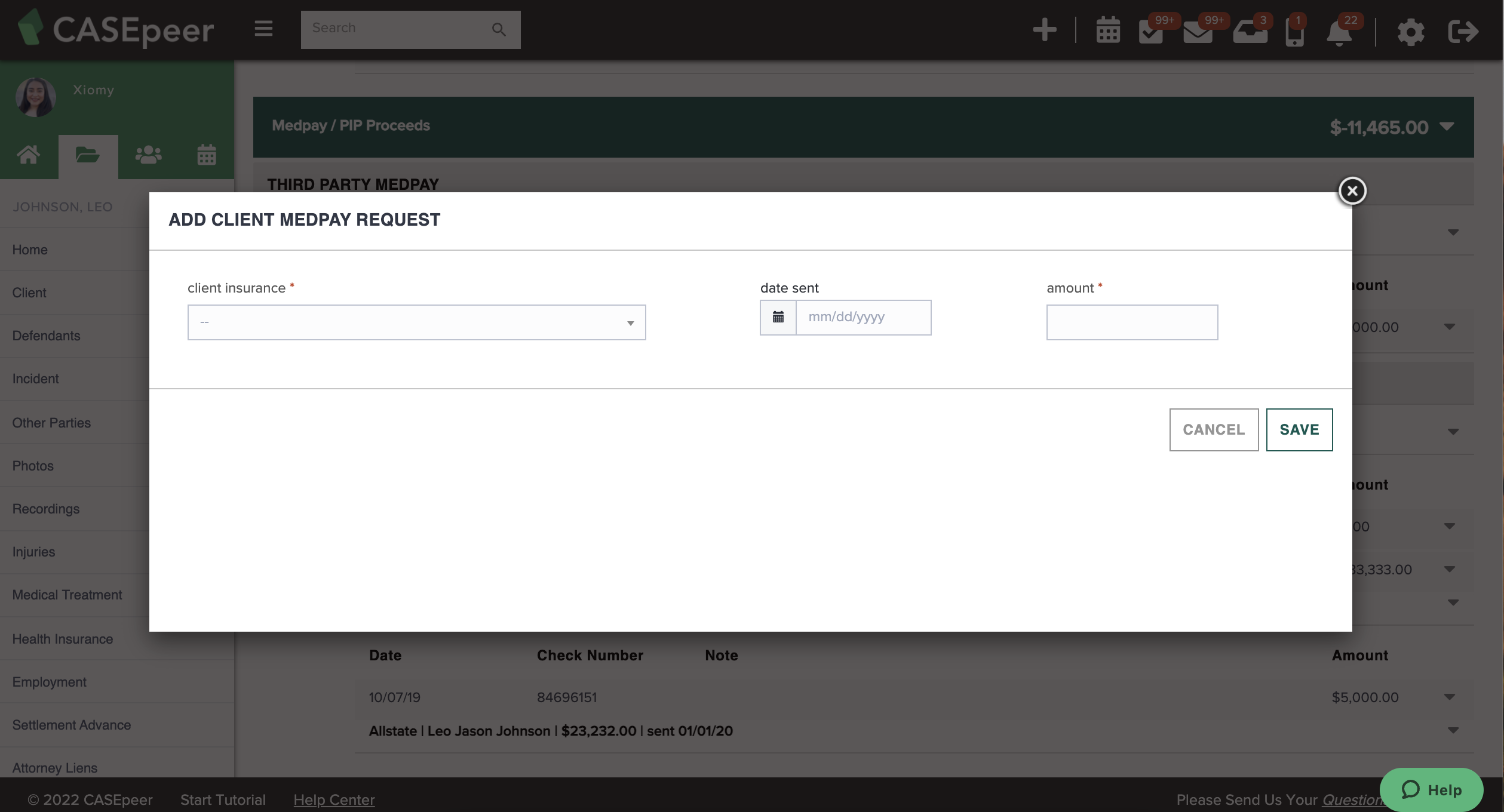Select the people group tab

(x=148, y=155)
